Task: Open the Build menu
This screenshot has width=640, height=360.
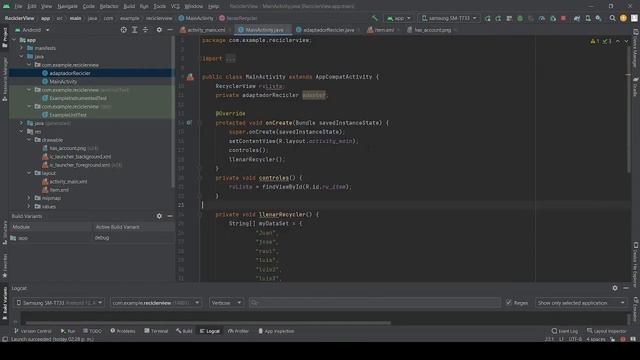Action: tap(129, 6)
